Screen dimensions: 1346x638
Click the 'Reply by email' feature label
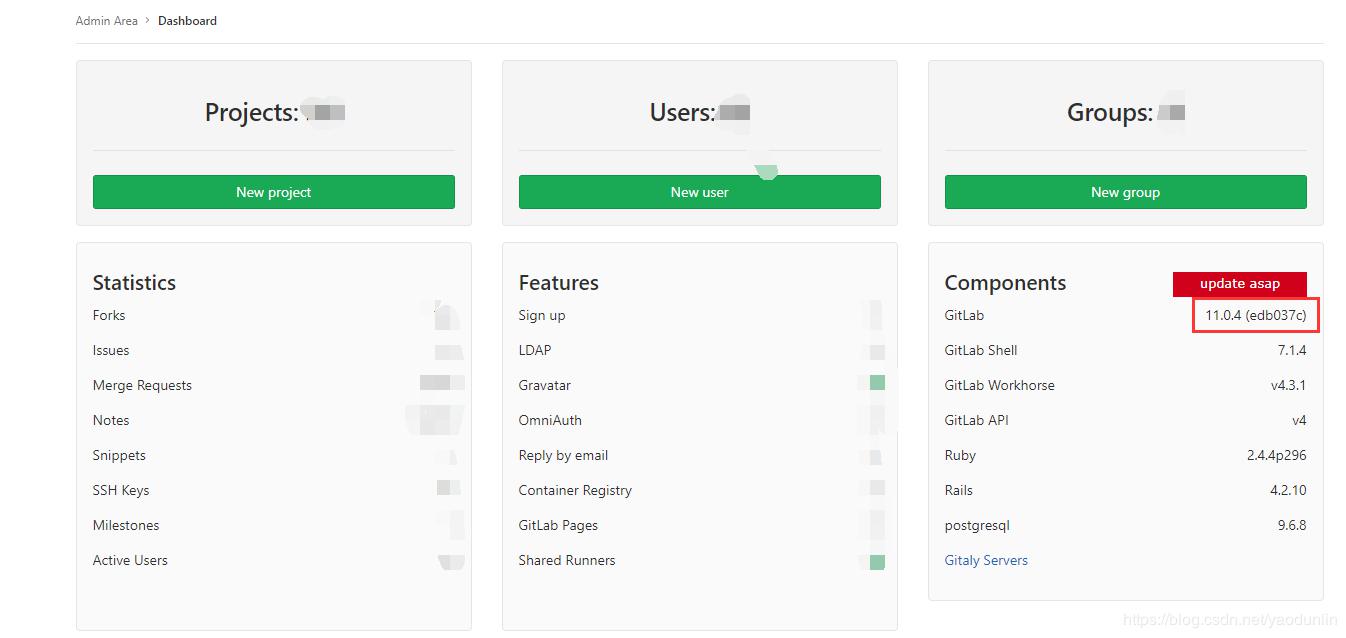click(563, 455)
